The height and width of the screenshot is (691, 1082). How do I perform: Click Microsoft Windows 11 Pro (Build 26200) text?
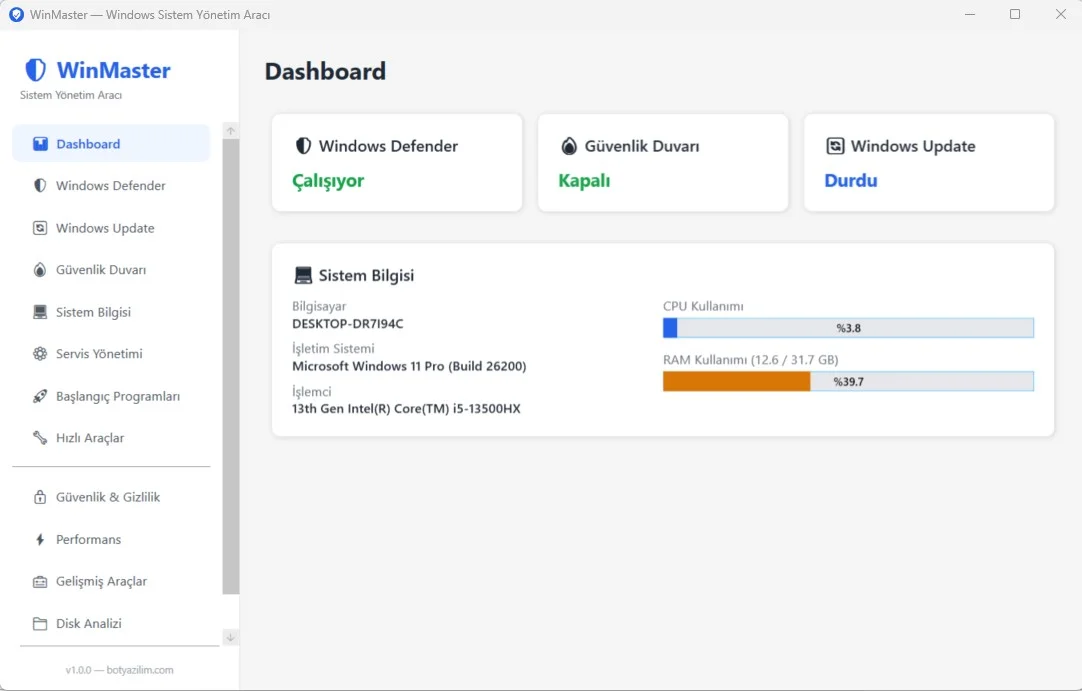(409, 366)
